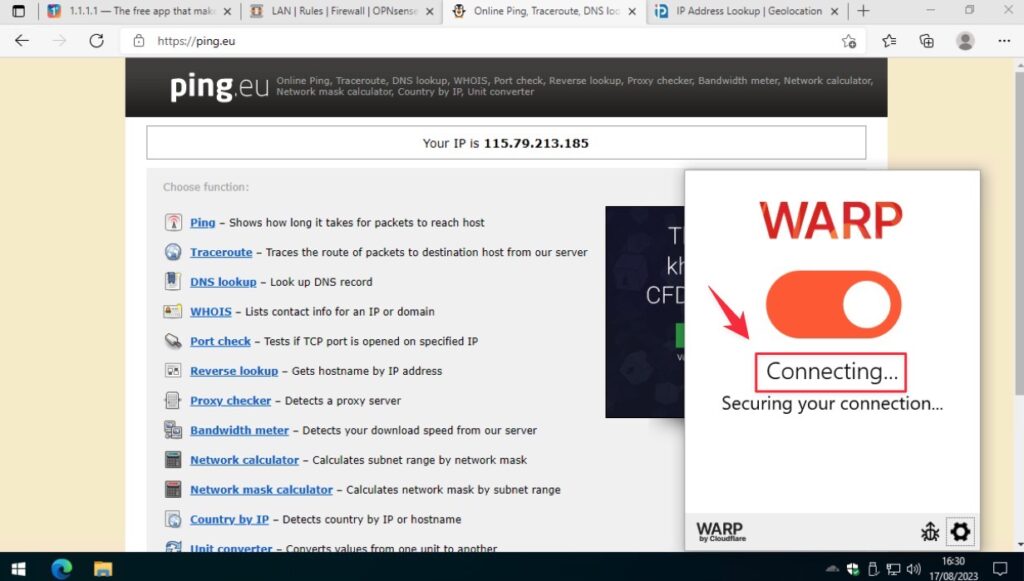Click the Network calculator icon
Screen dimensions: 1024x581
173,460
